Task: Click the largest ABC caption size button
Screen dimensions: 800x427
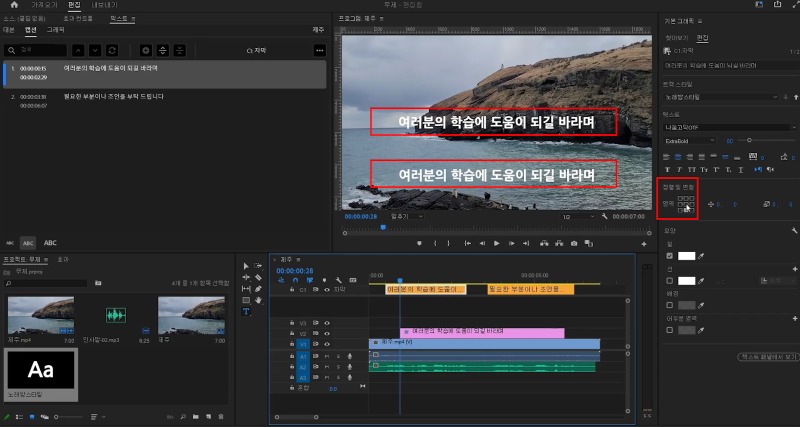Action: 50,243
